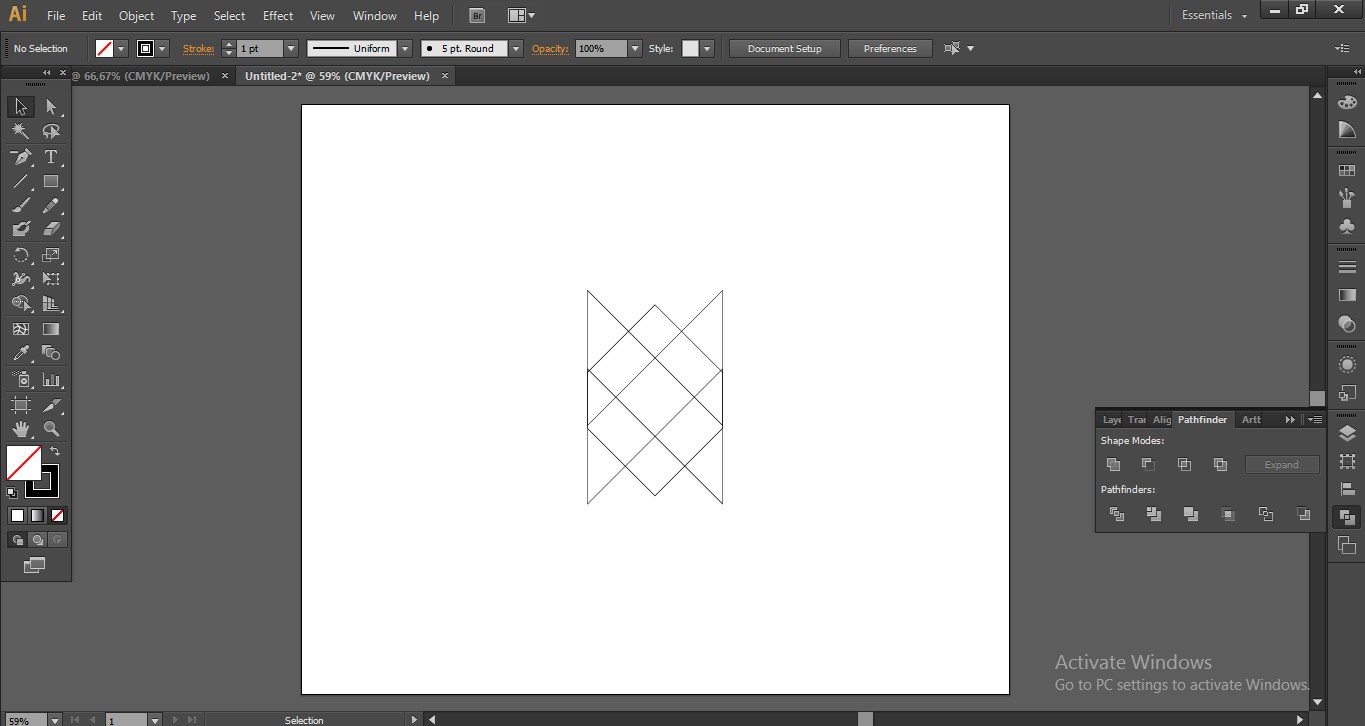1365x726 pixels.
Task: Choose the Magic Wand tool
Action: (20, 132)
